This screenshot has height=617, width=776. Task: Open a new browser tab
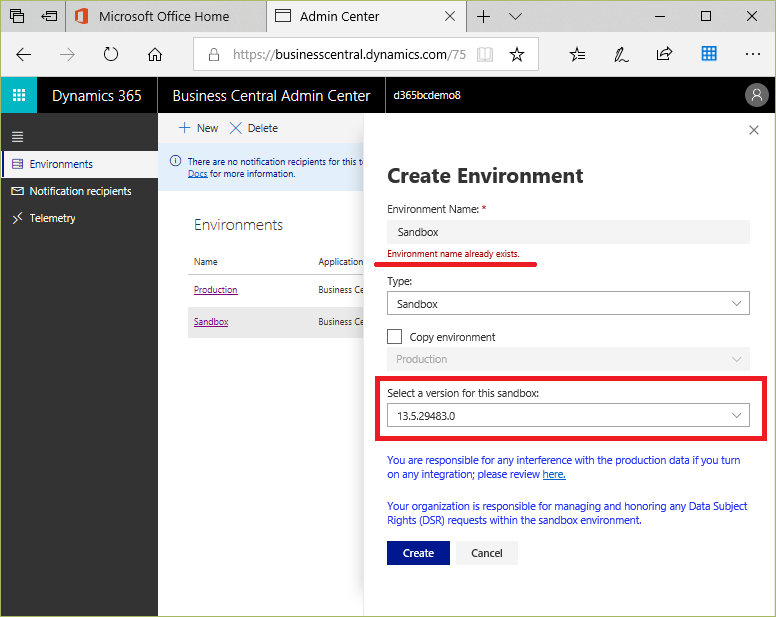coord(483,16)
